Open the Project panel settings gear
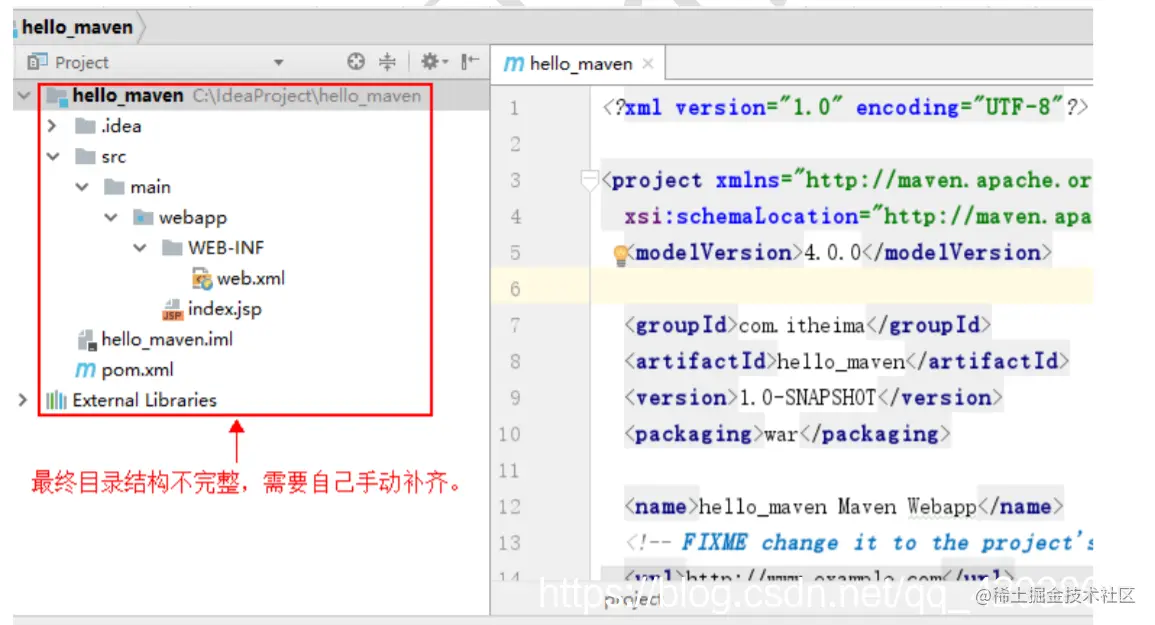 click(x=433, y=62)
